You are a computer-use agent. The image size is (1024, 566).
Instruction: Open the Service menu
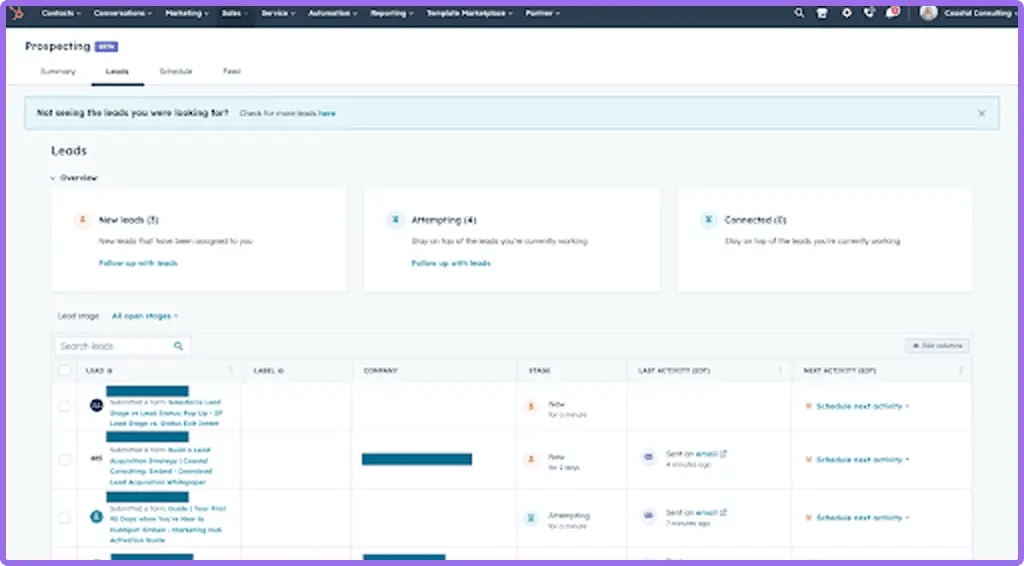[x=278, y=13]
